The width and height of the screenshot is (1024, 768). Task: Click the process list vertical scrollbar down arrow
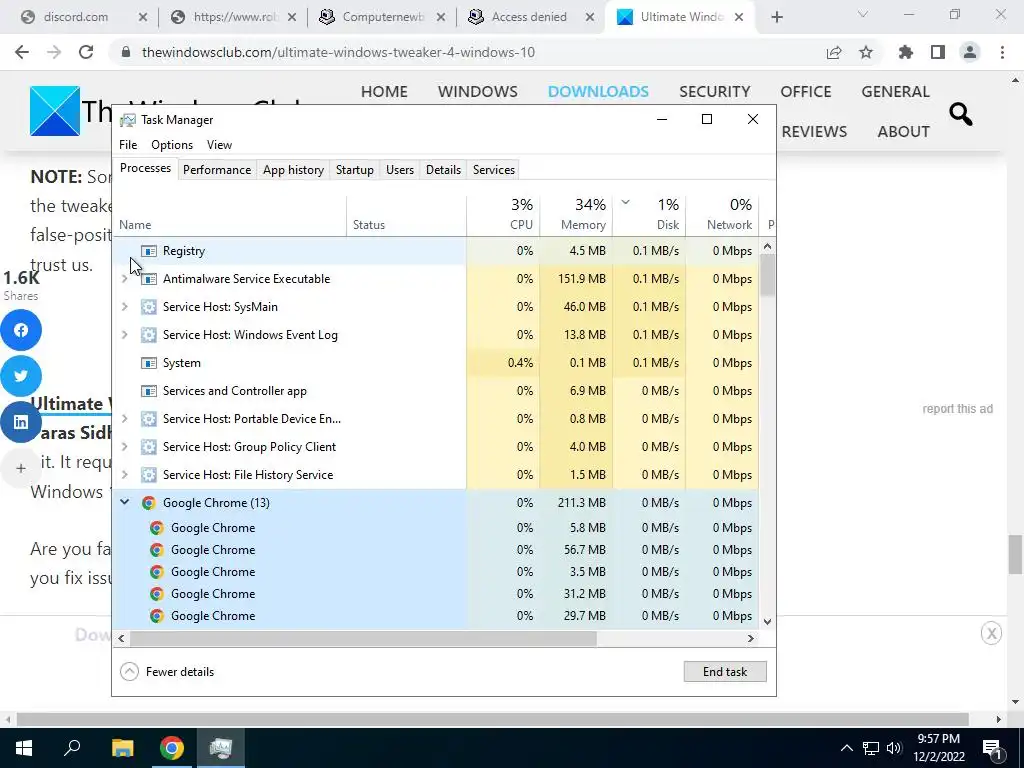(x=767, y=622)
